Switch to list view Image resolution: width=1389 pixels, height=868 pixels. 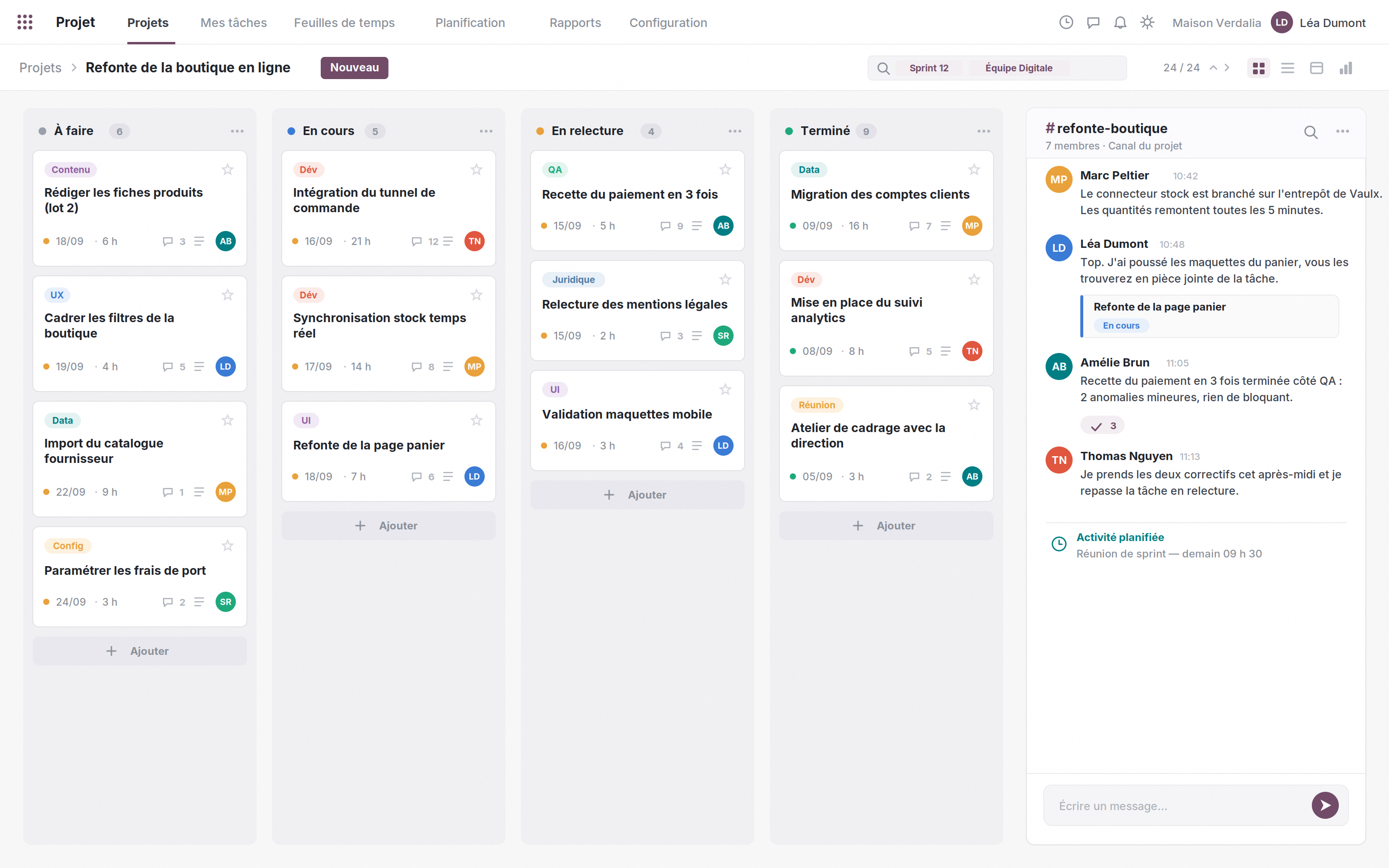[x=1287, y=68]
